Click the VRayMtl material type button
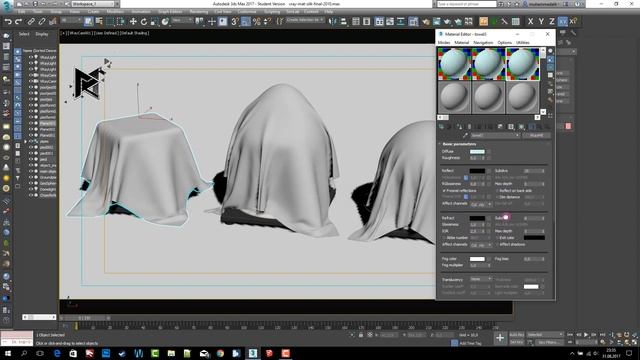Image resolution: width=640 pixels, height=360 pixels. pos(536,135)
